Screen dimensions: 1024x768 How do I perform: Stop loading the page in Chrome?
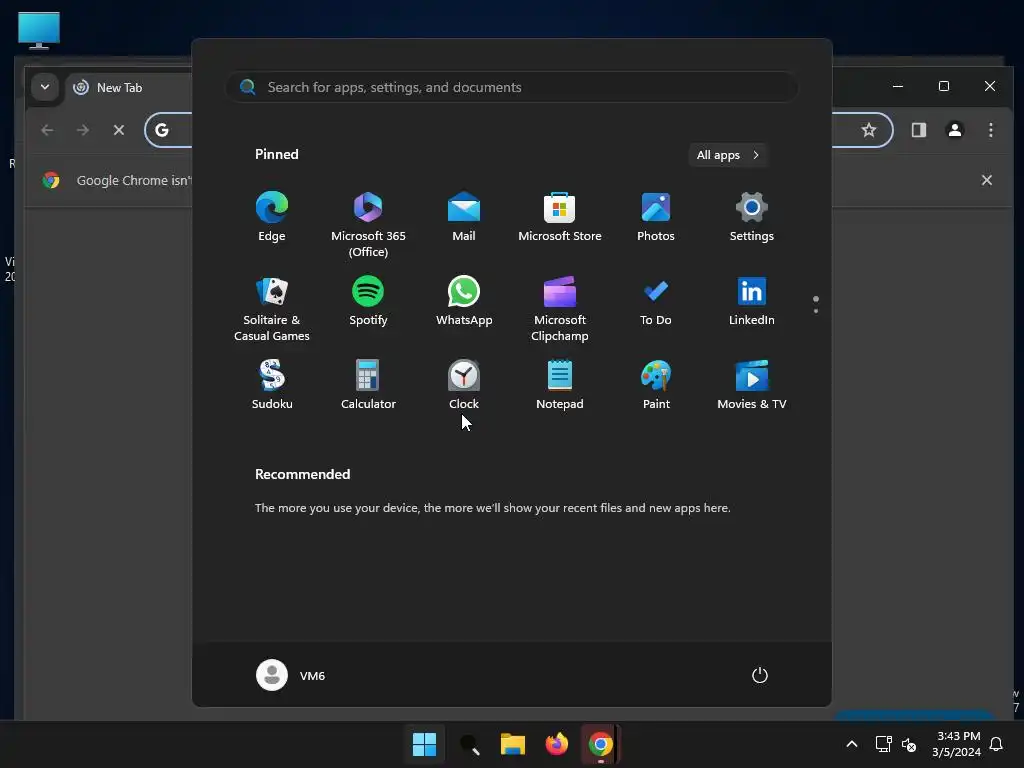(119, 130)
